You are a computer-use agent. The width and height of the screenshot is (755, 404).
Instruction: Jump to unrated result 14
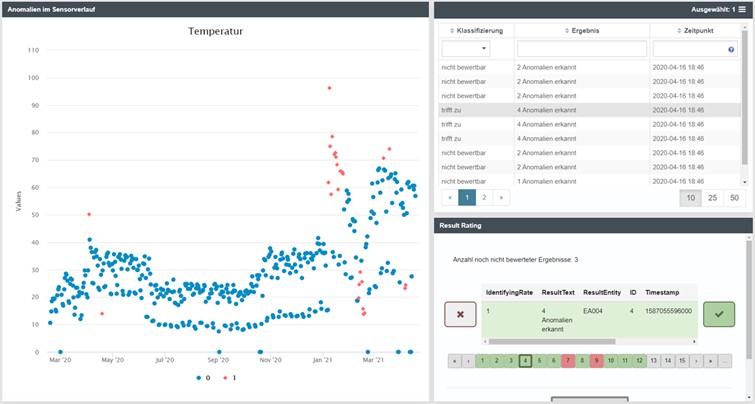point(668,361)
